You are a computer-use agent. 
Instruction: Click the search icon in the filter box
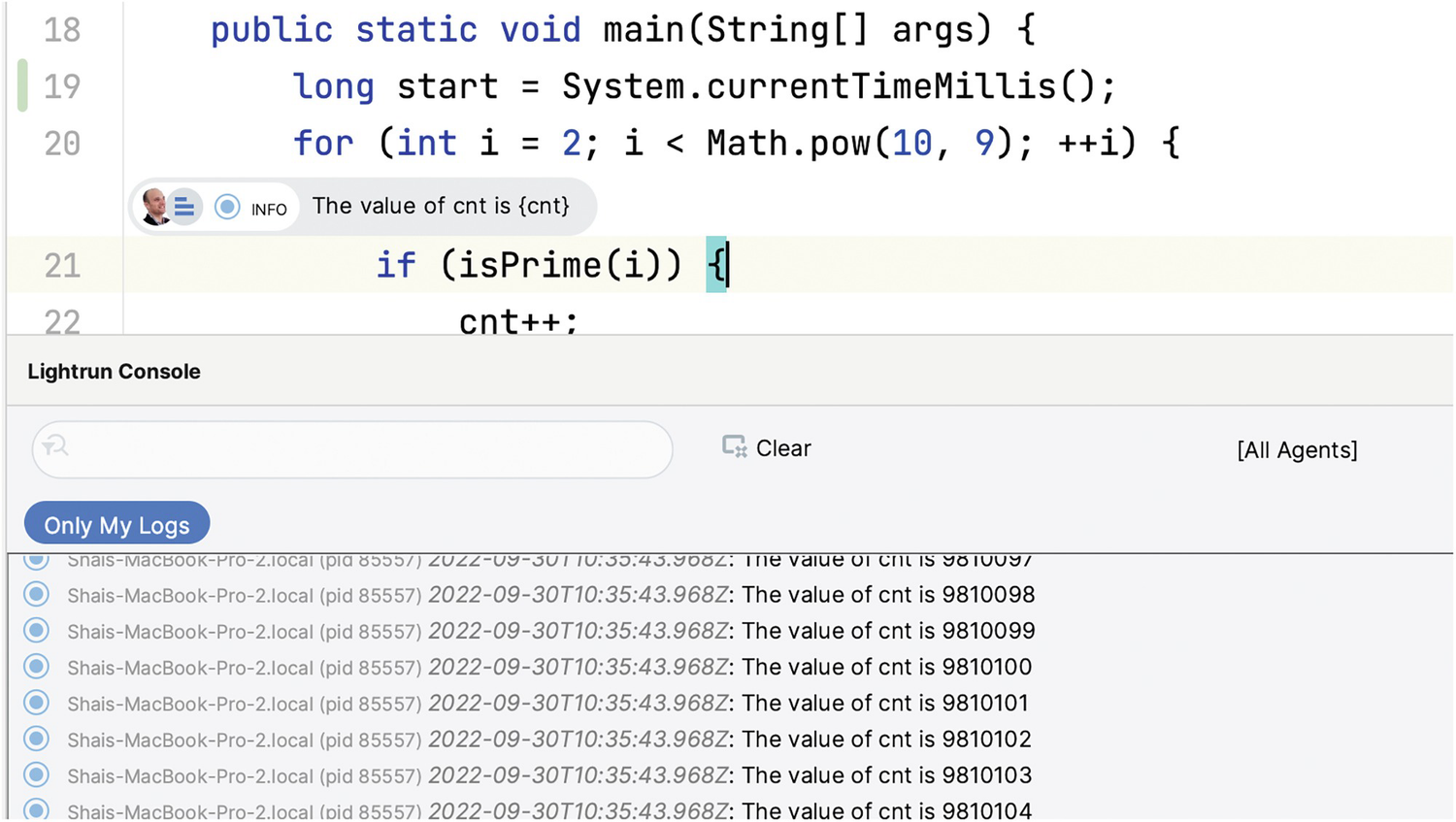[55, 445]
